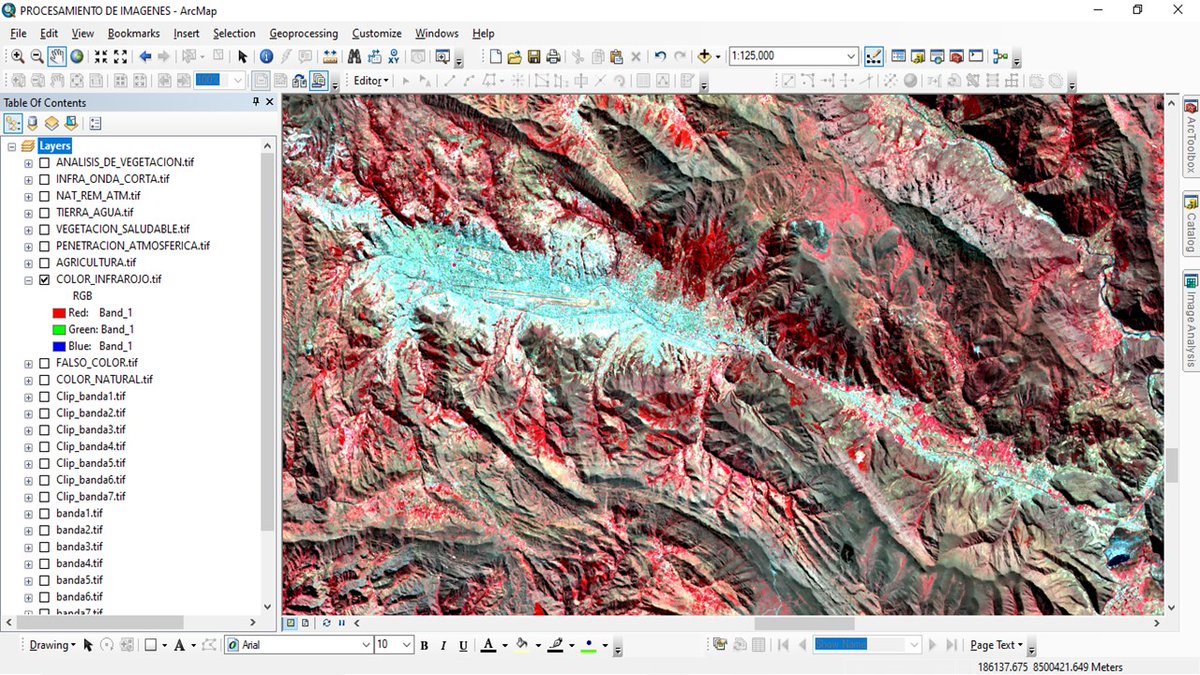Open the Editor Toolbar icon
The width and height of the screenshot is (1200, 675).
(x=873, y=56)
